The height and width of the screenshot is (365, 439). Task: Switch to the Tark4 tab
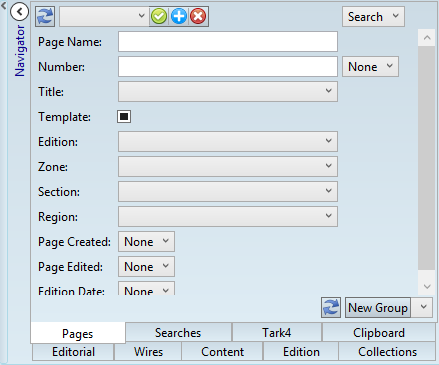tap(277, 332)
